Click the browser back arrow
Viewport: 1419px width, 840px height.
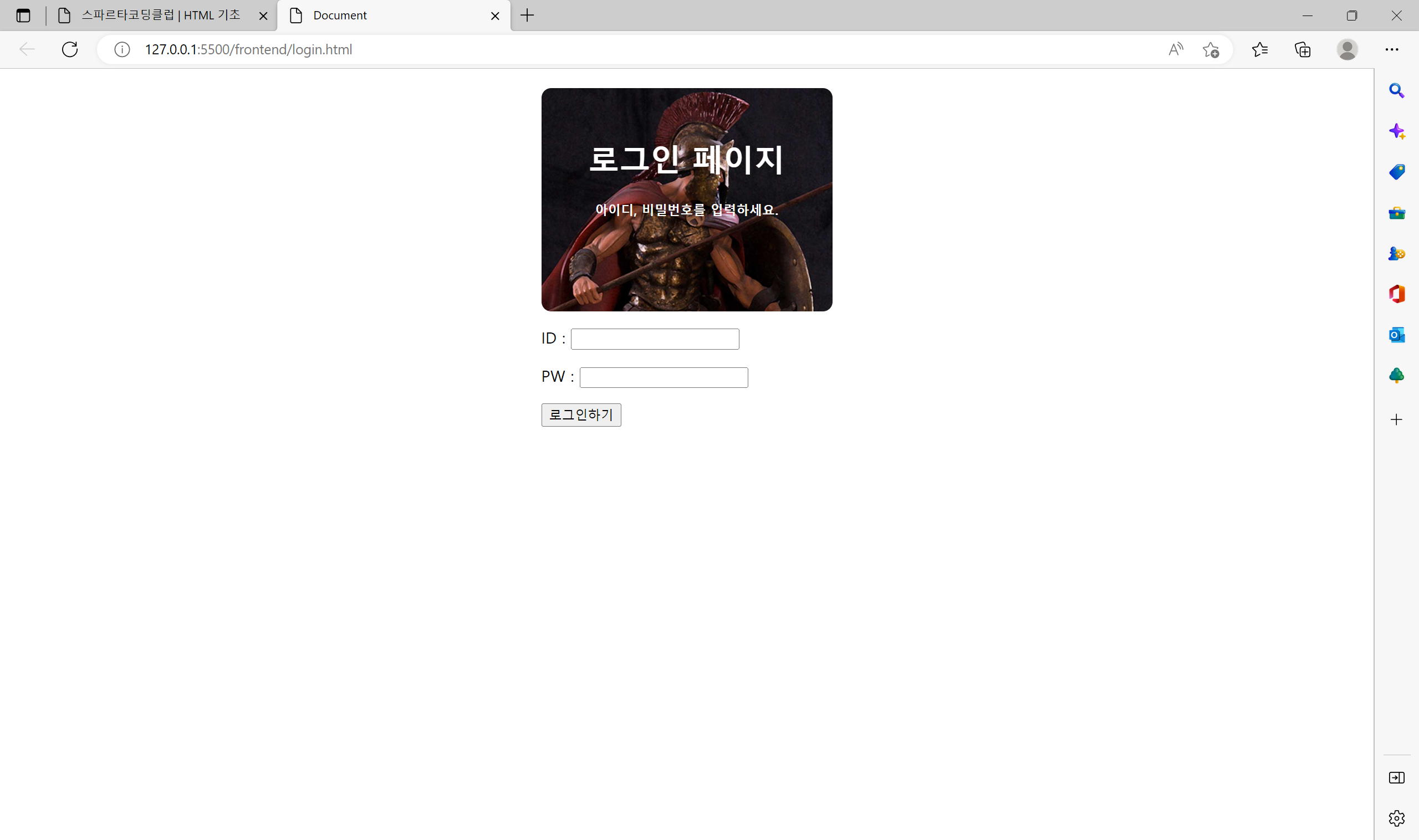tap(27, 49)
